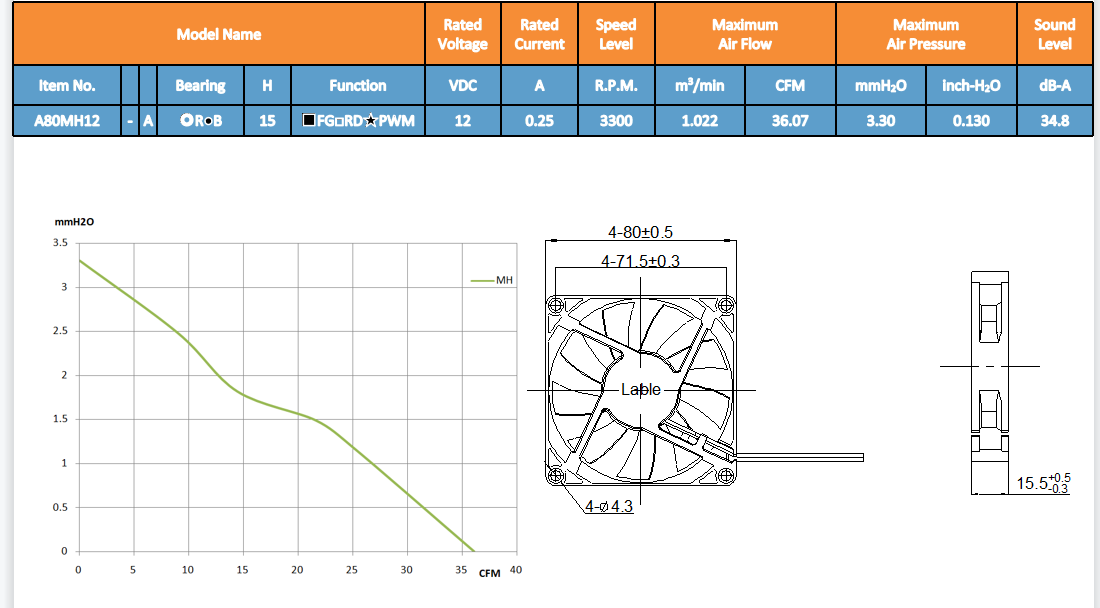Click the 4-ø4.3 hole dimension label

coord(609,506)
